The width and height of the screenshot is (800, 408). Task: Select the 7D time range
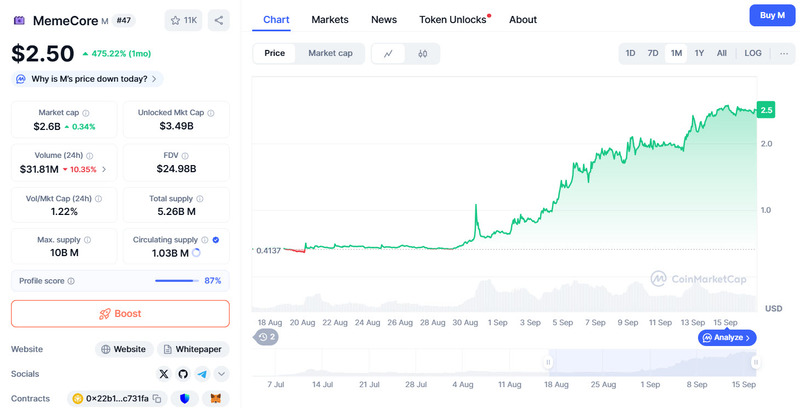click(653, 53)
